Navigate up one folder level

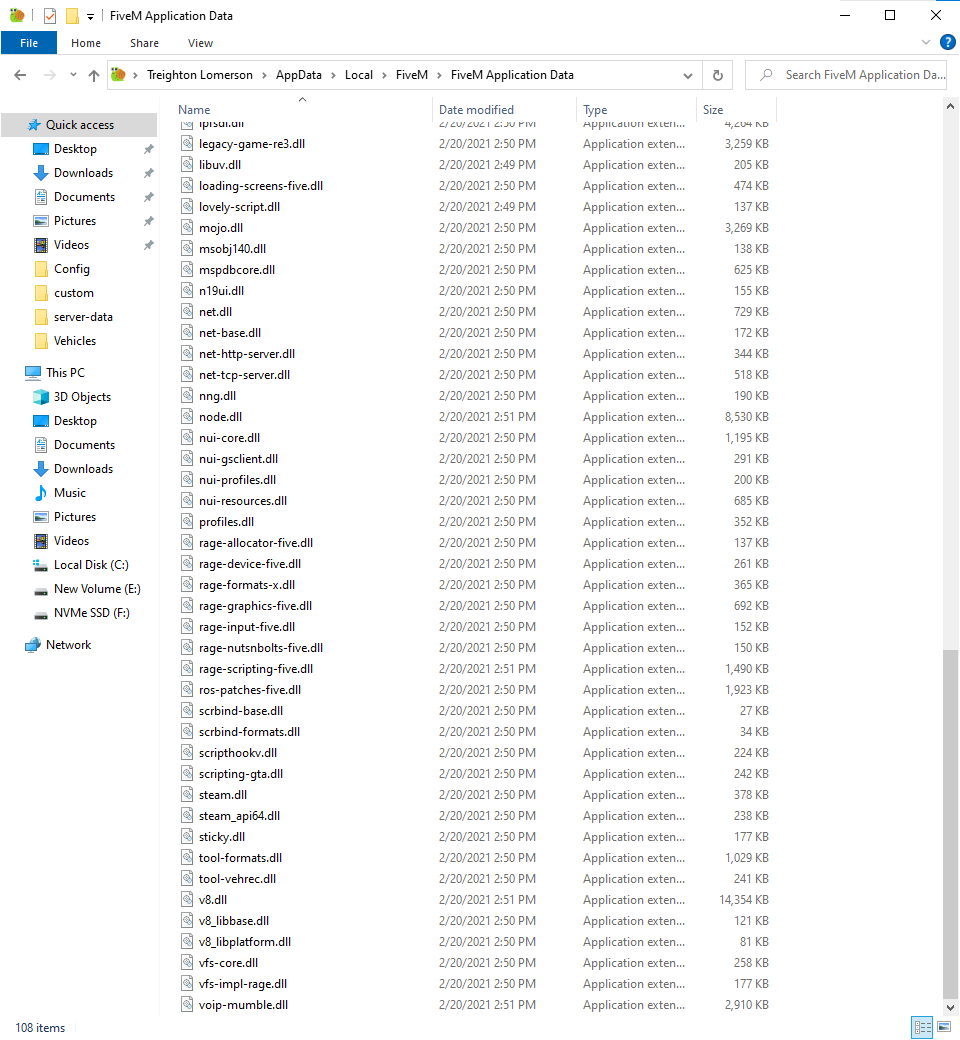(x=94, y=75)
